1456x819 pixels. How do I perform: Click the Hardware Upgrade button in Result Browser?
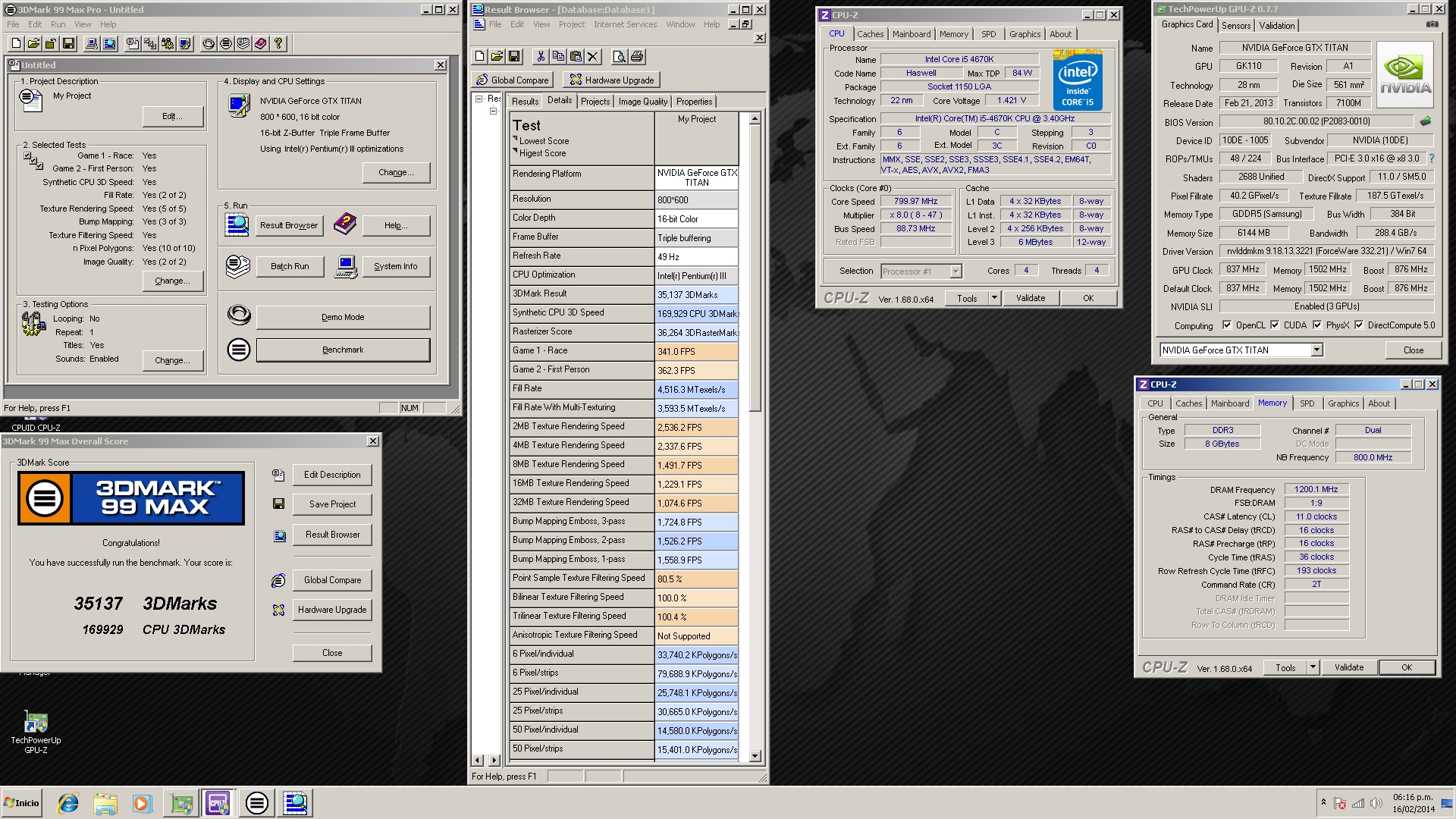pyautogui.click(x=613, y=80)
